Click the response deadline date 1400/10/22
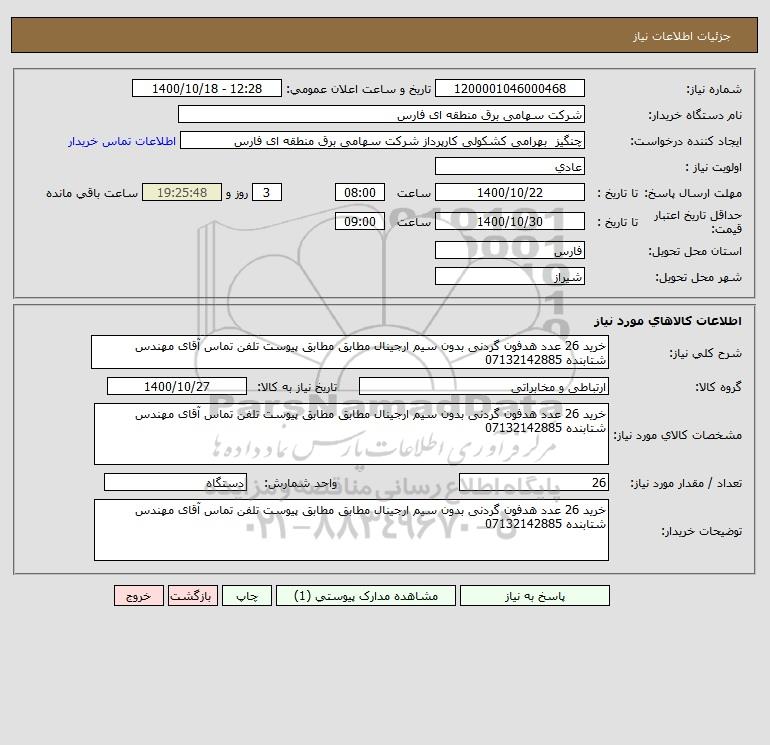770x745 pixels. coord(510,193)
